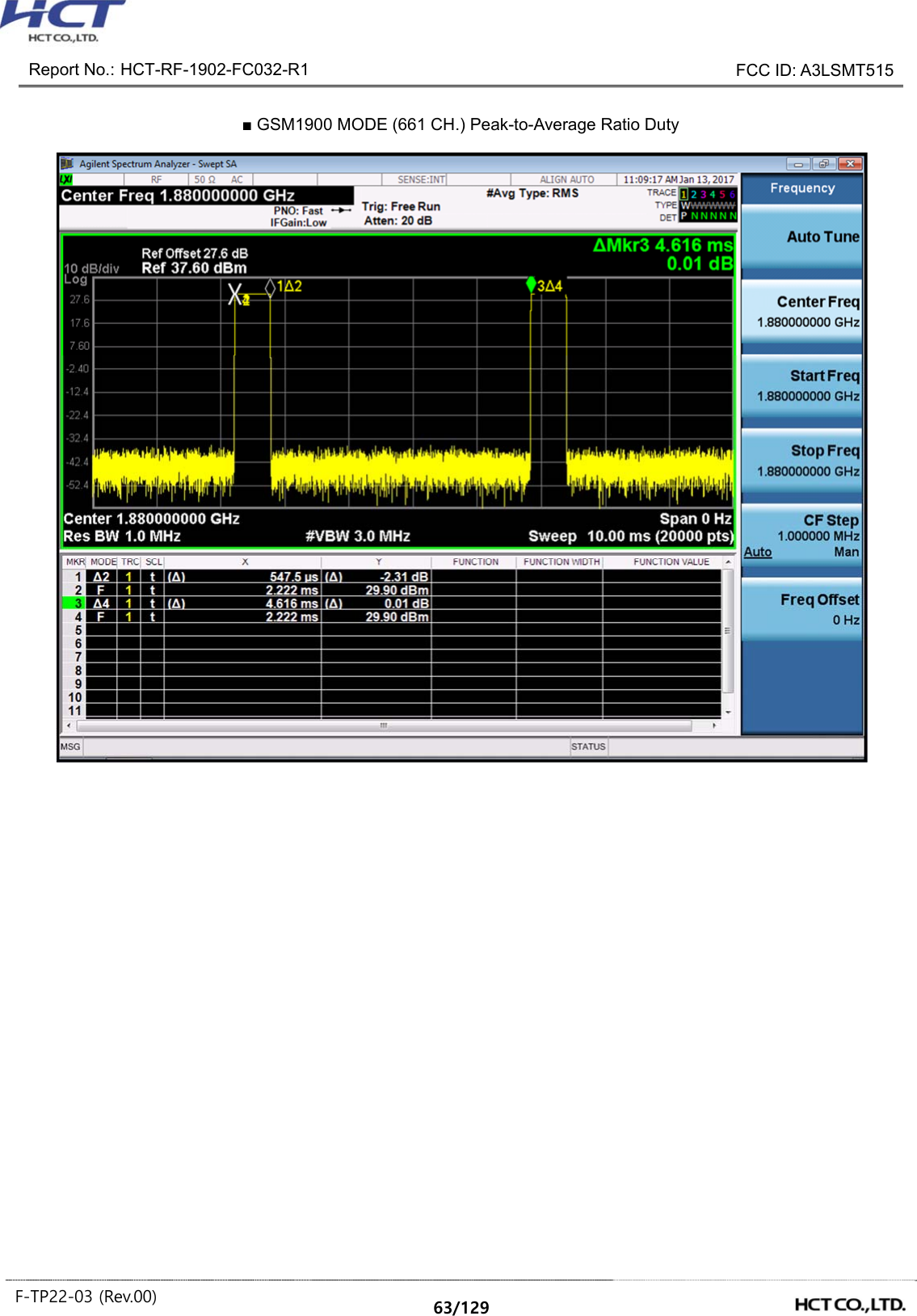Screen dimensions: 917x1316
Task: Click the ΔMkr3 4.616 ms readout
Action: click(x=663, y=245)
